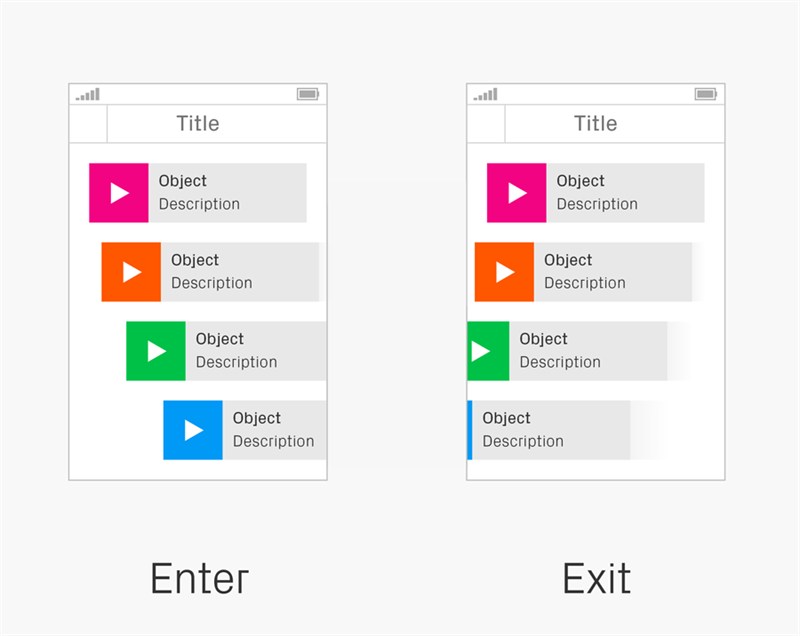Click battery icon in Enter phone status bar
The image size is (800, 636).
[308, 94]
